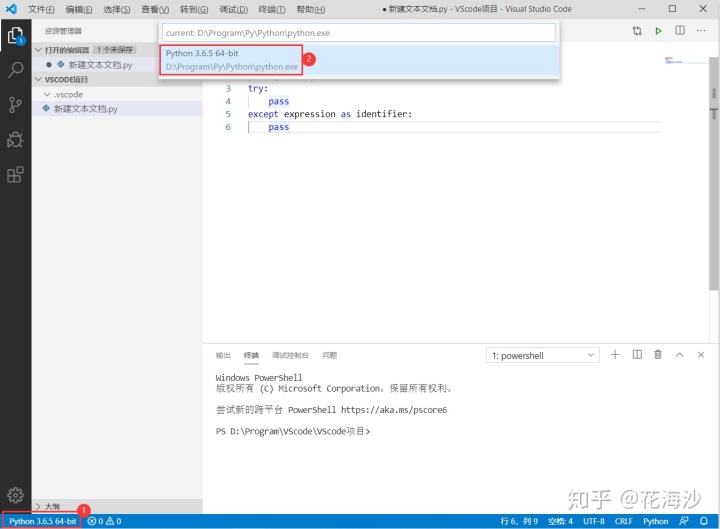Image resolution: width=720 pixels, height=529 pixels.
Task: Open the Explorer view in activity bar
Action: tap(16, 35)
